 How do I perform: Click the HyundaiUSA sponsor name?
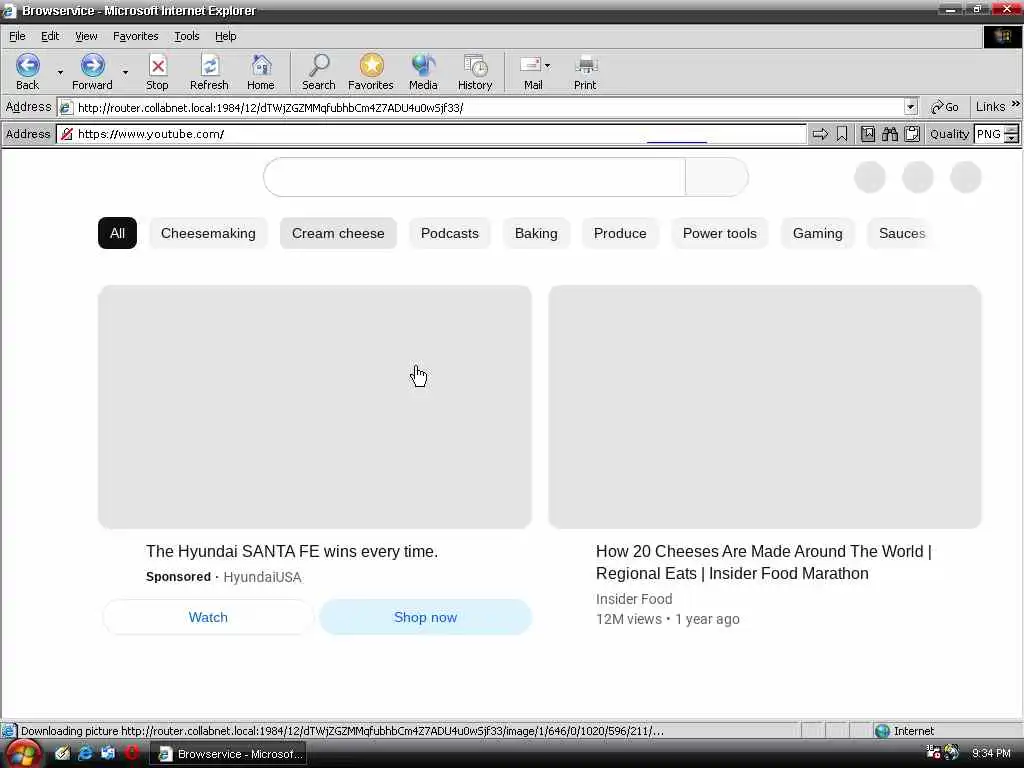point(263,577)
